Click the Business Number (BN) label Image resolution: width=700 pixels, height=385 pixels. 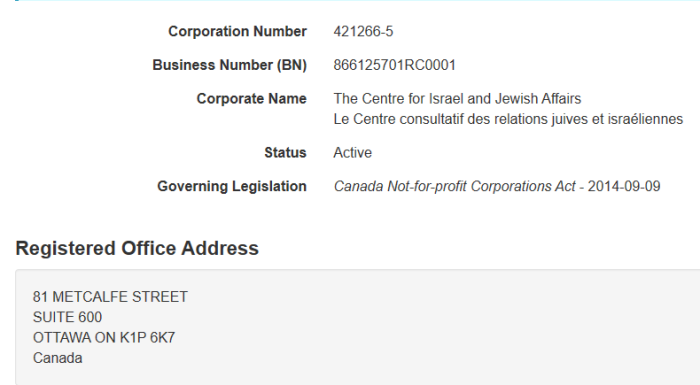pos(229,65)
